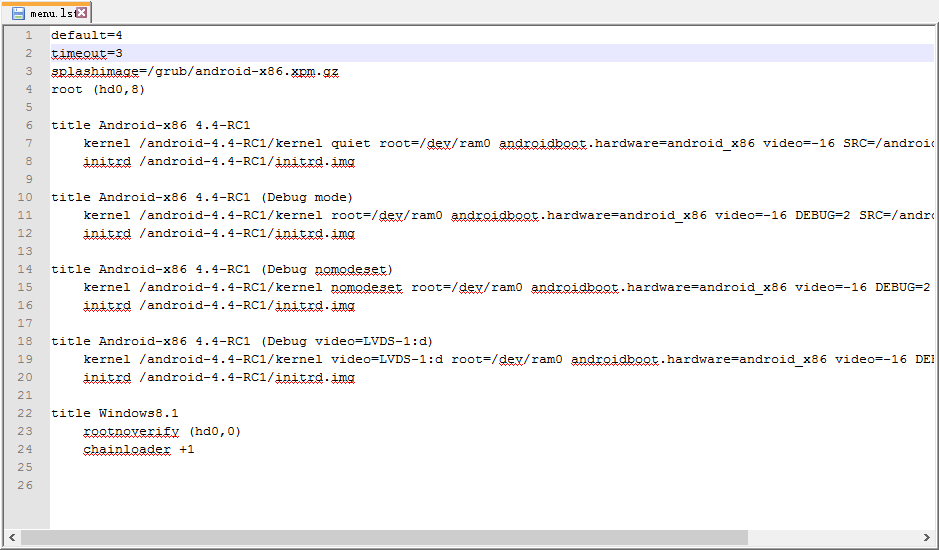Viewport: 939px width, 550px height.
Task: Click the left arrow of horizontal scrollbar
Action: pos(12,537)
